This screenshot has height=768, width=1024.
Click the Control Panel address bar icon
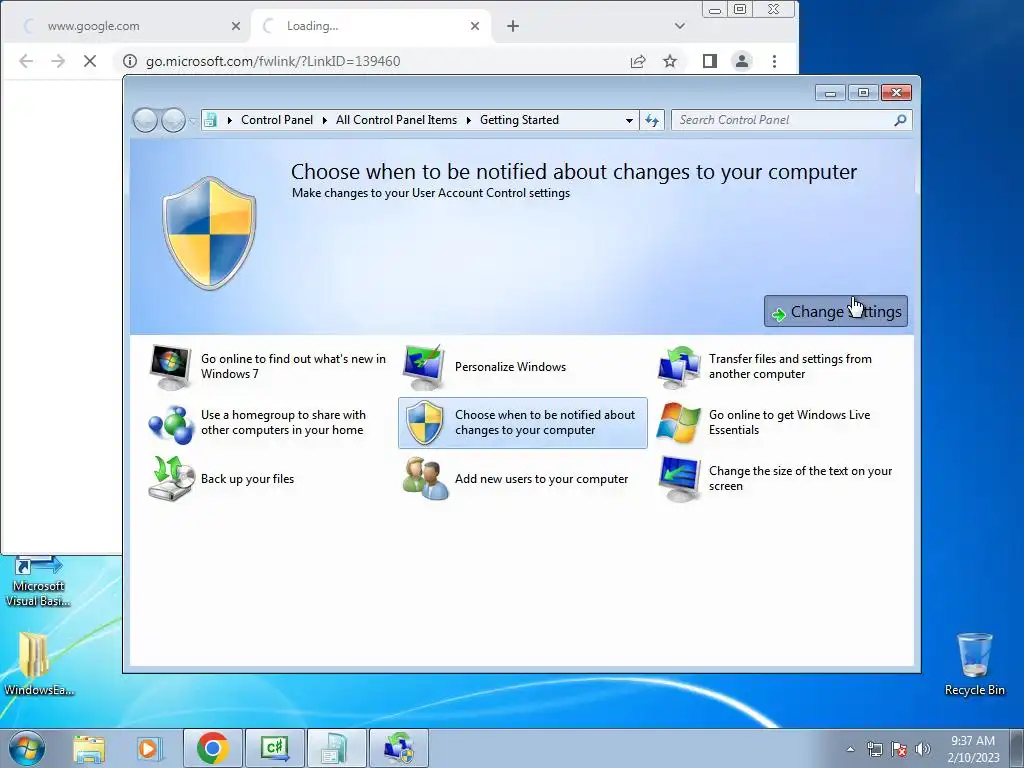210,120
